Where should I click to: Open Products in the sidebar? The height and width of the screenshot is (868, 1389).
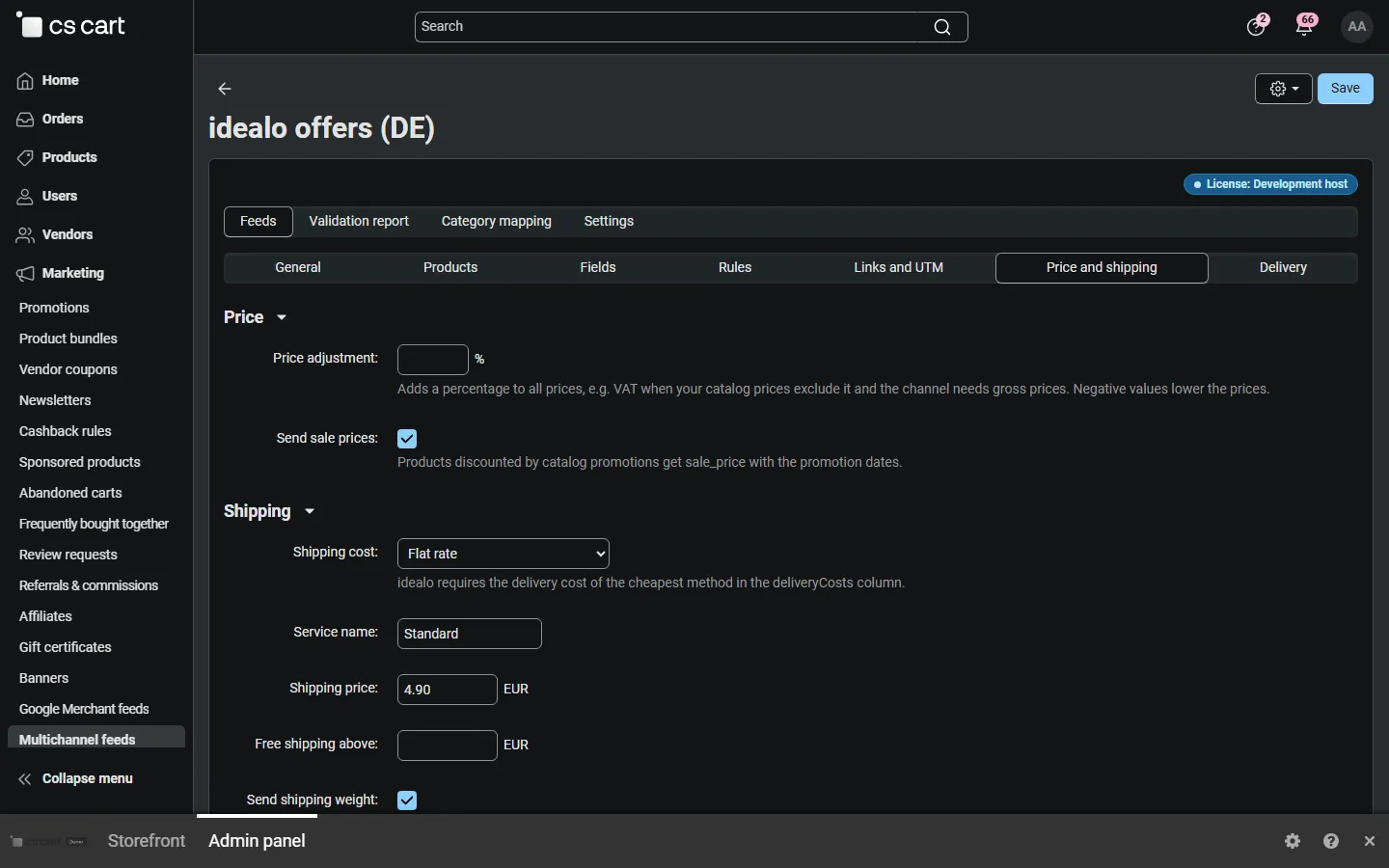57,157
